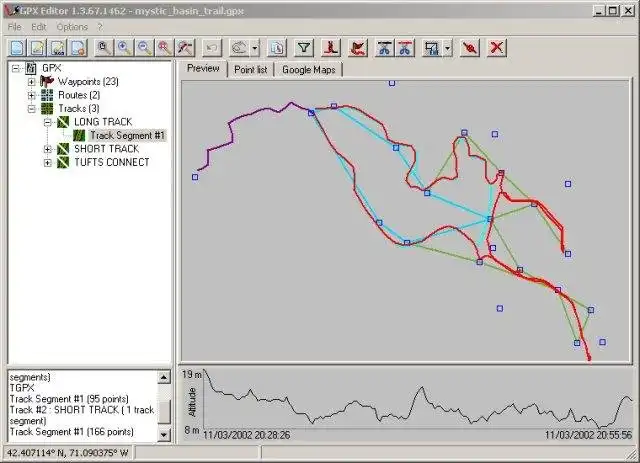Image resolution: width=640 pixels, height=463 pixels.
Task: Select the LONG TRACK tree item
Action: tap(103, 122)
